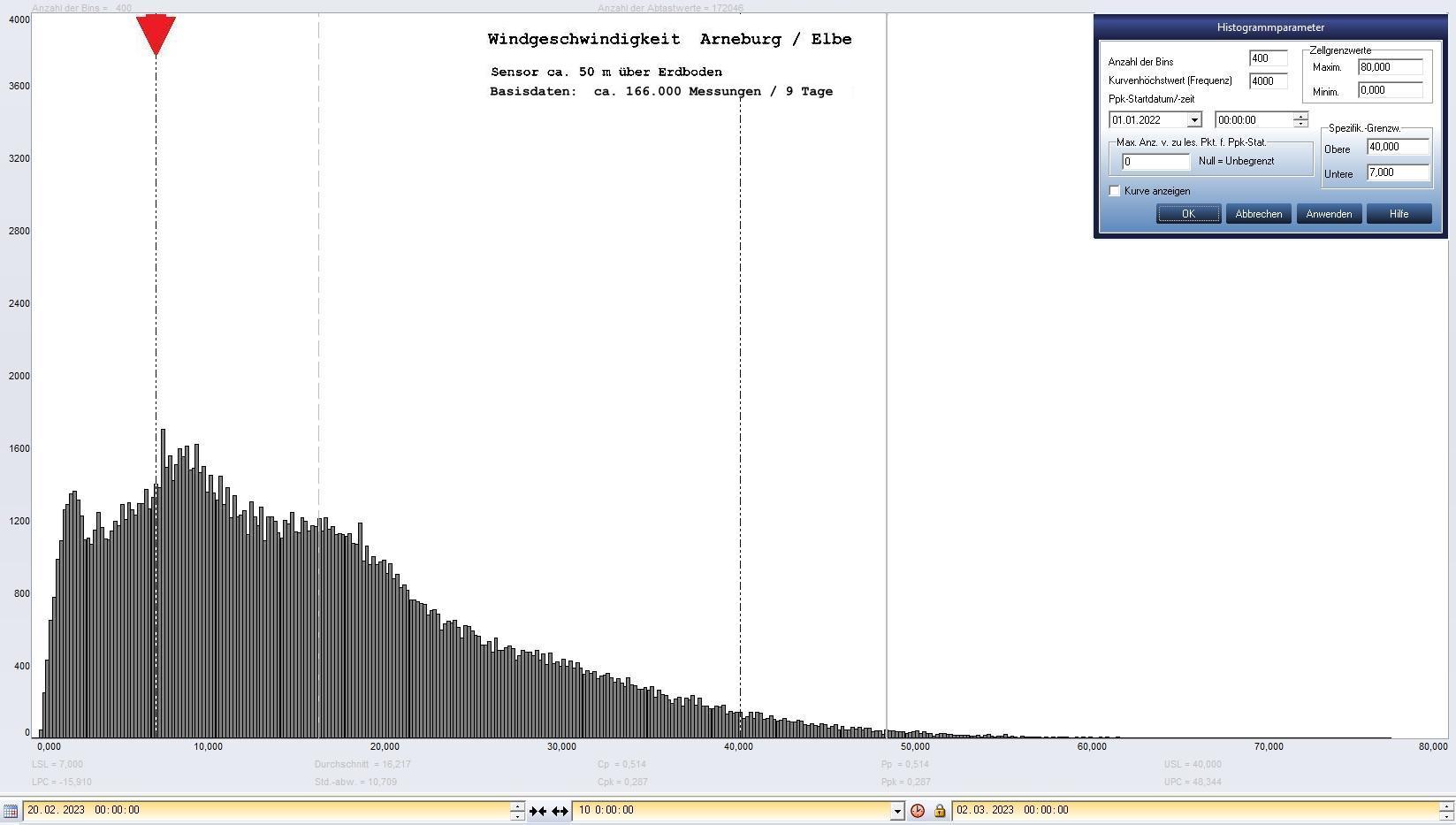Click the 'USL = 40,000' text

tap(1193, 765)
